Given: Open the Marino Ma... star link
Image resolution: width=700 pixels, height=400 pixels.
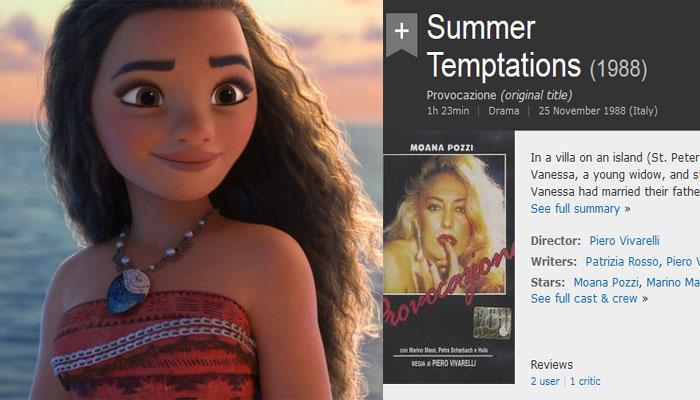Looking at the screenshot, I should [x=673, y=282].
